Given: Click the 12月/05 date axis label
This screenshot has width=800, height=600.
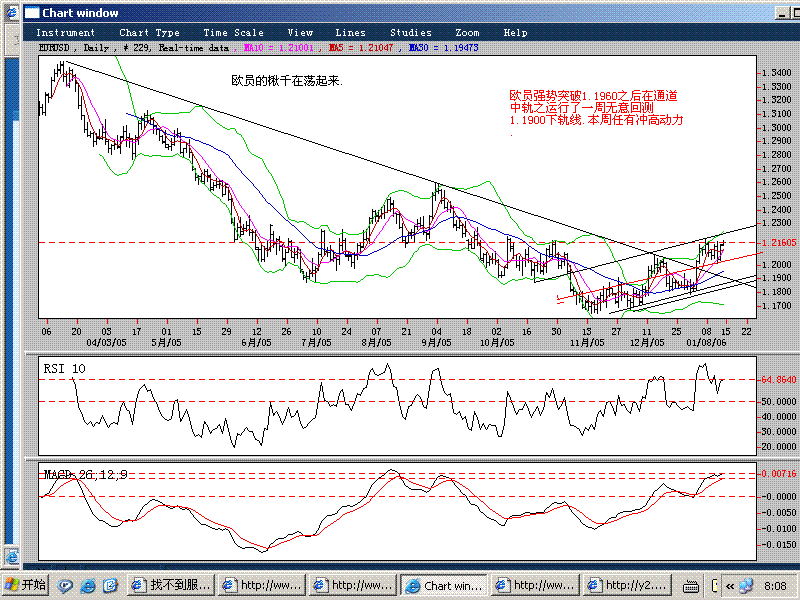Looking at the screenshot, I should coord(647,342).
